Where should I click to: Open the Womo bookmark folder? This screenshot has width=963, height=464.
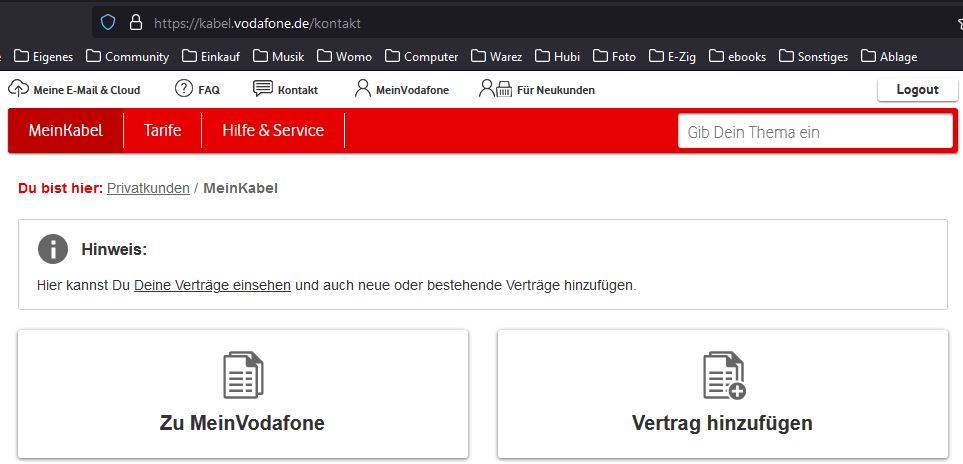tap(344, 56)
